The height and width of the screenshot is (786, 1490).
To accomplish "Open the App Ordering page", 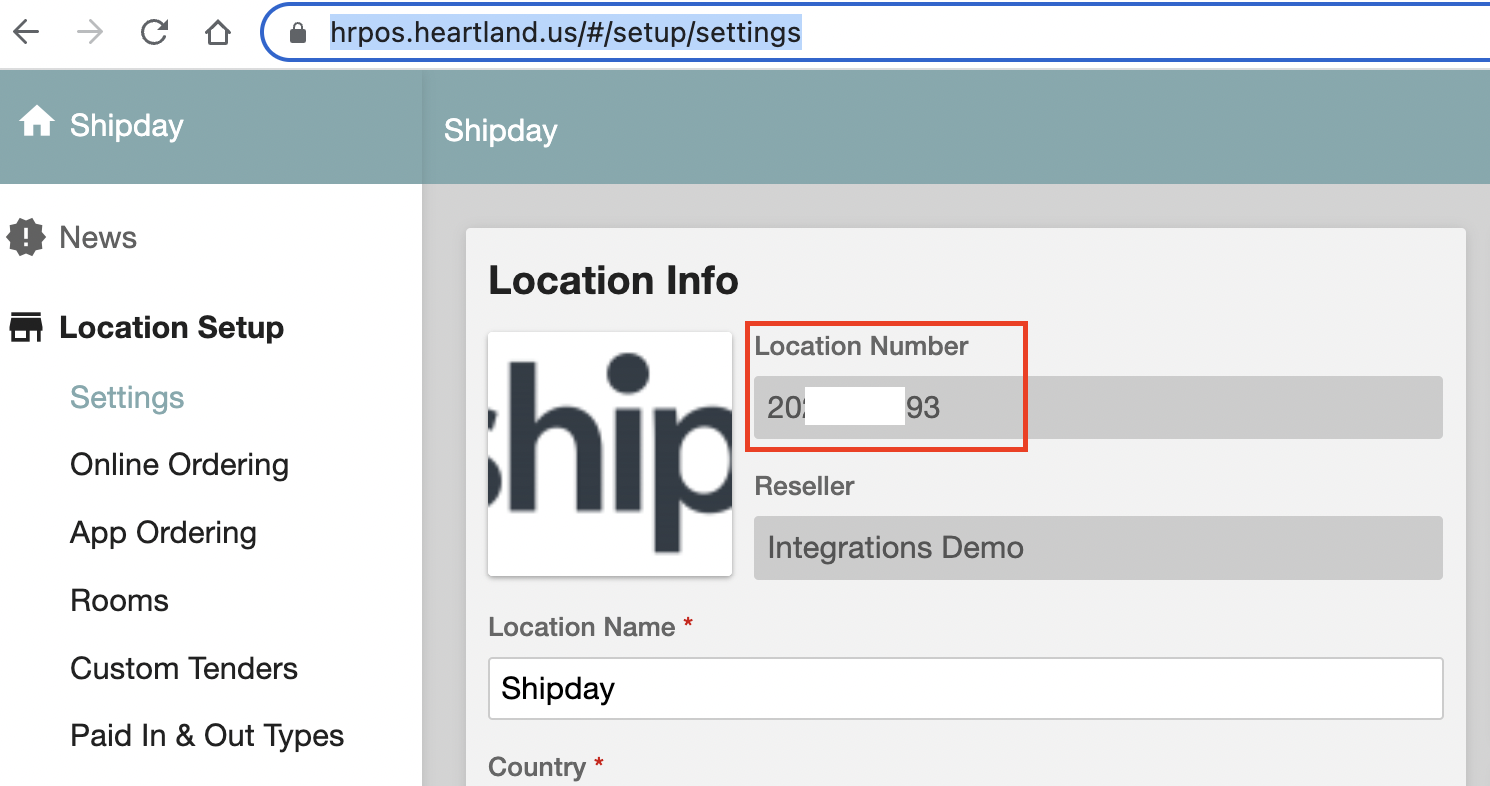I will (x=163, y=532).
